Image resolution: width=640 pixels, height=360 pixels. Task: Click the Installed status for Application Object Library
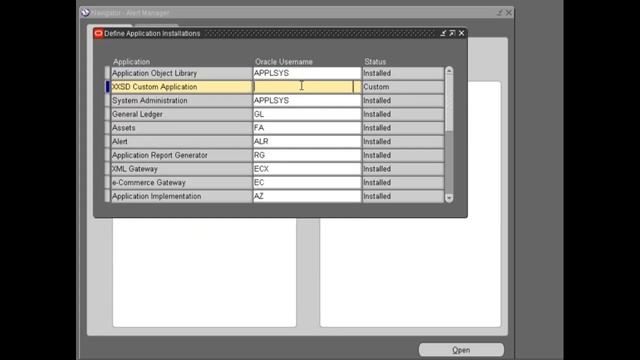pyautogui.click(x=403, y=73)
